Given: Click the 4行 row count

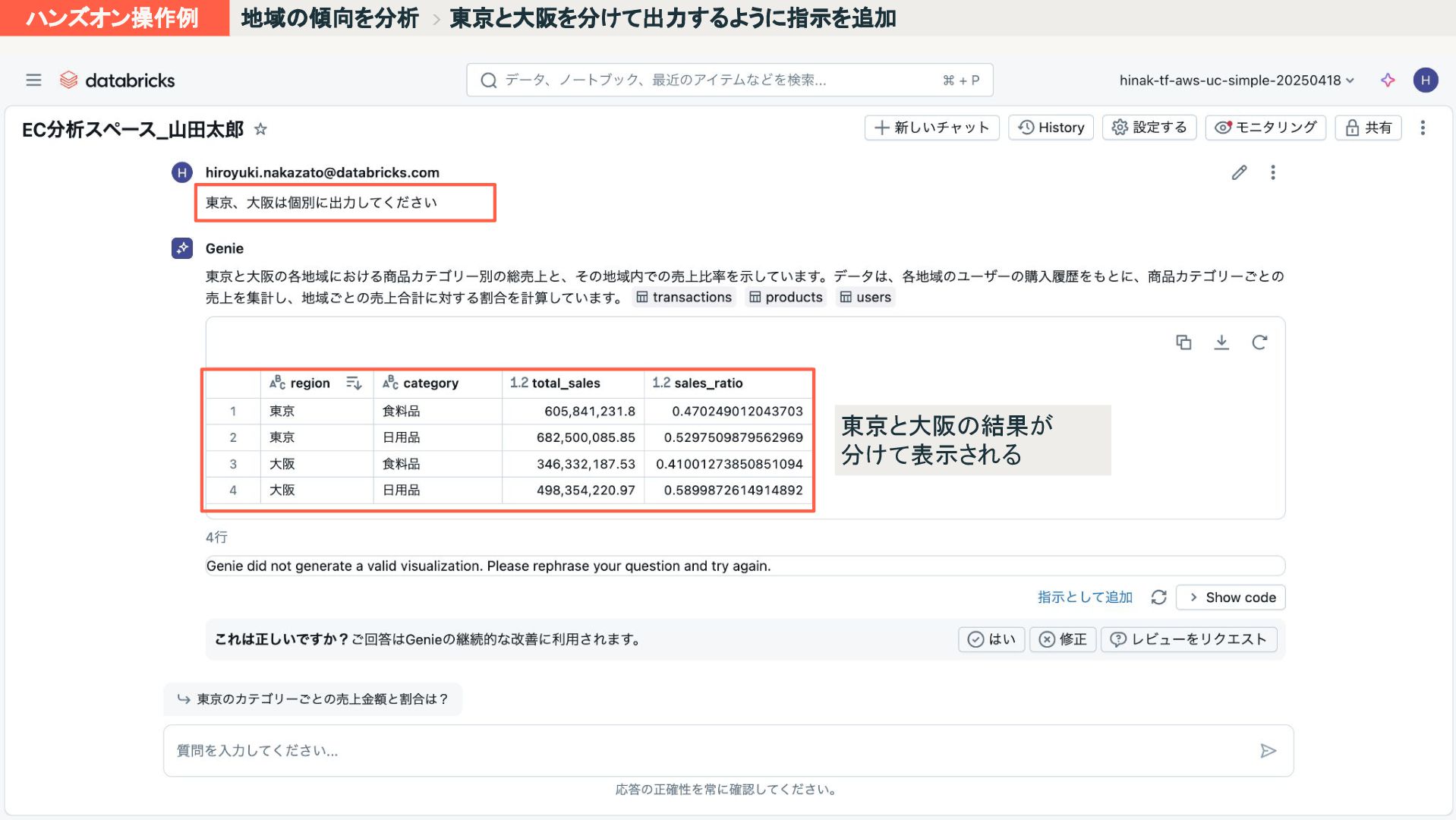Looking at the screenshot, I should tap(216, 538).
